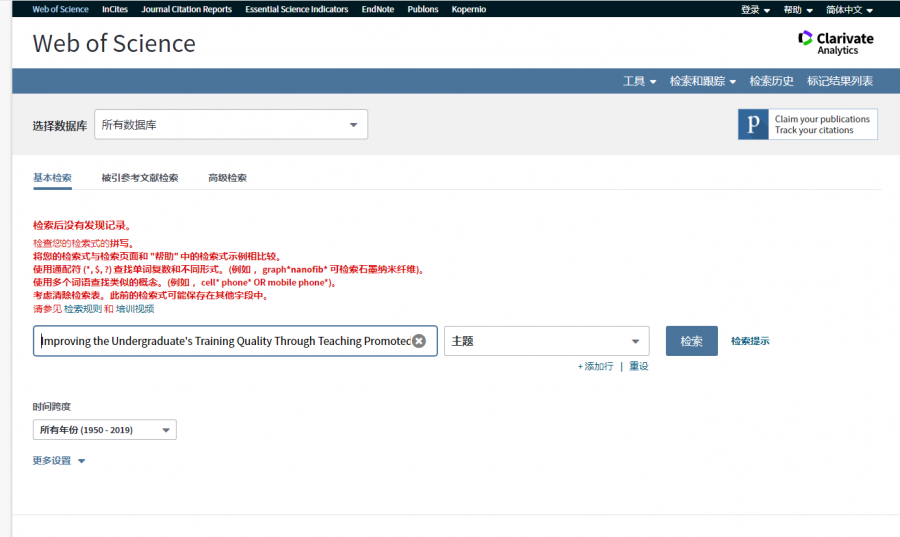Open 检索历史 in the blue bar
Image resolution: width=900 pixels, height=537 pixels.
click(771, 81)
